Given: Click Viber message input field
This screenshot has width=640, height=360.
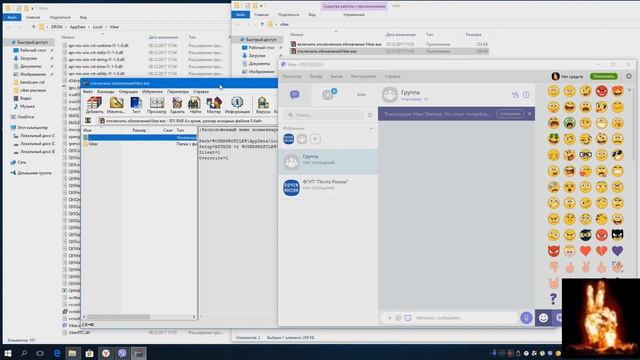Looking at the screenshot, I should click(x=464, y=318).
